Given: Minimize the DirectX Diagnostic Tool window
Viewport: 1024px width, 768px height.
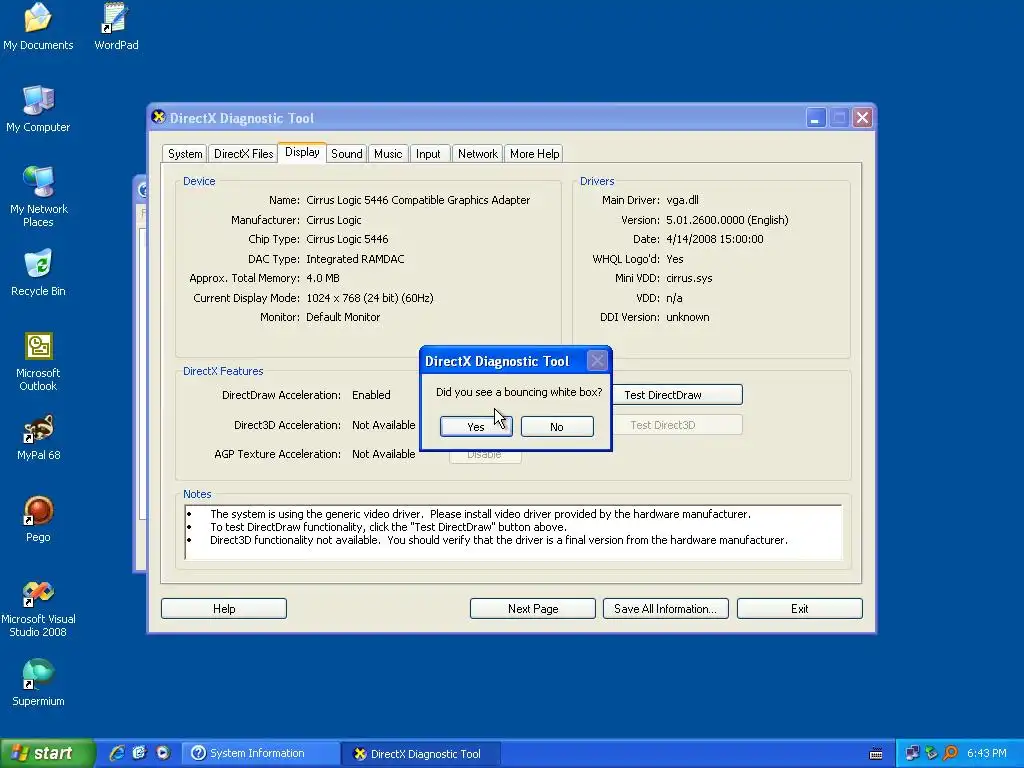Looking at the screenshot, I should (816, 118).
